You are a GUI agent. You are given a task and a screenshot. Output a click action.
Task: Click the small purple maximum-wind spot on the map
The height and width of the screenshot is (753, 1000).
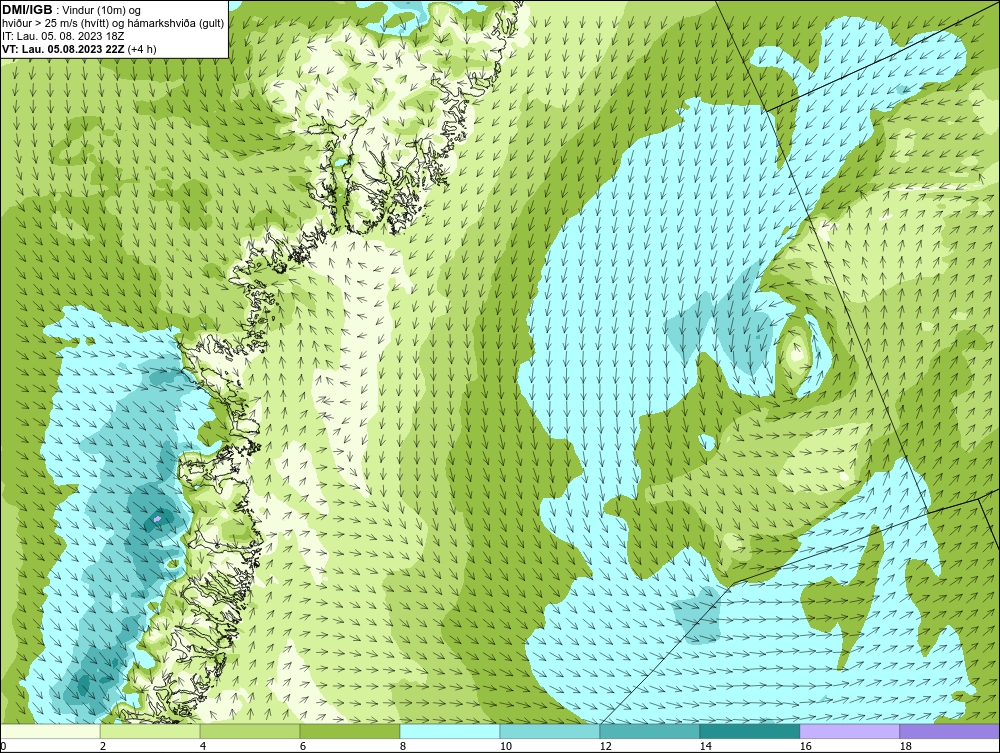tap(157, 520)
